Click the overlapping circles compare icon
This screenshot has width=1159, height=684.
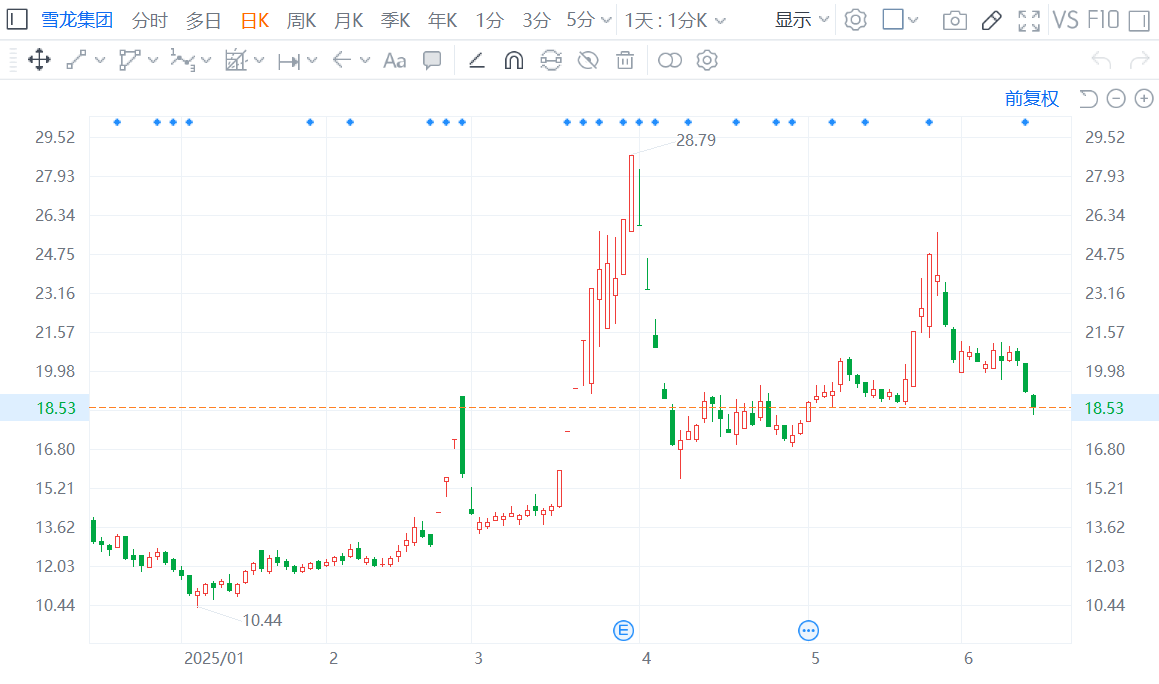(x=670, y=61)
